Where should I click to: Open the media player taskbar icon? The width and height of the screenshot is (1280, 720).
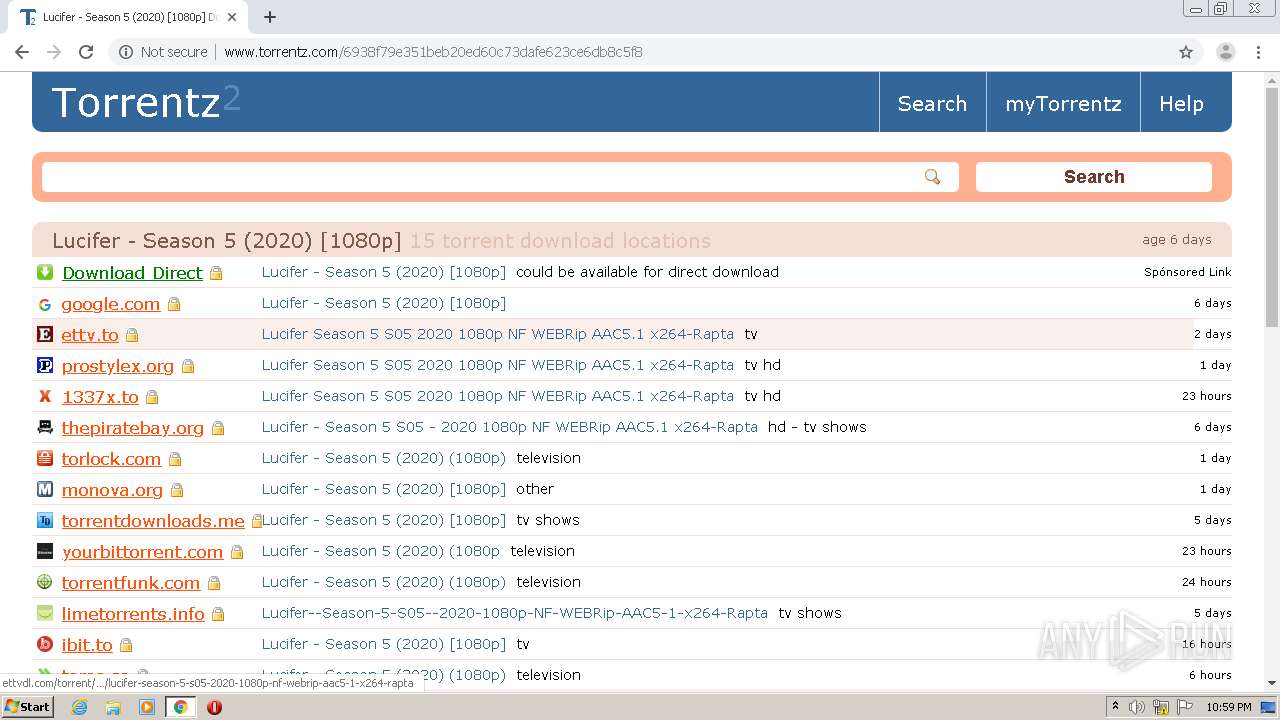147,707
